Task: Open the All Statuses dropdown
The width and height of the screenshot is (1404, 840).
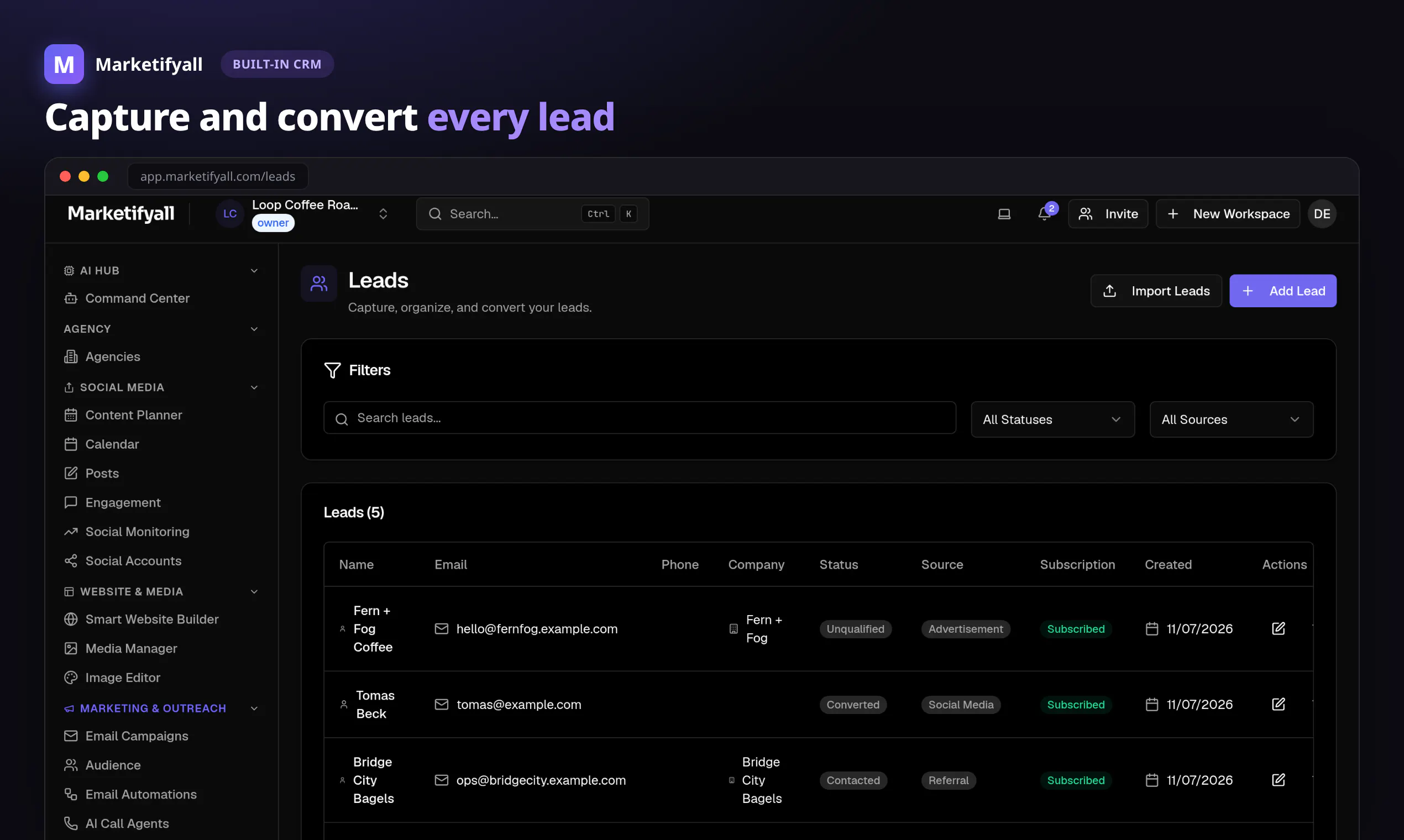Action: [1052, 419]
